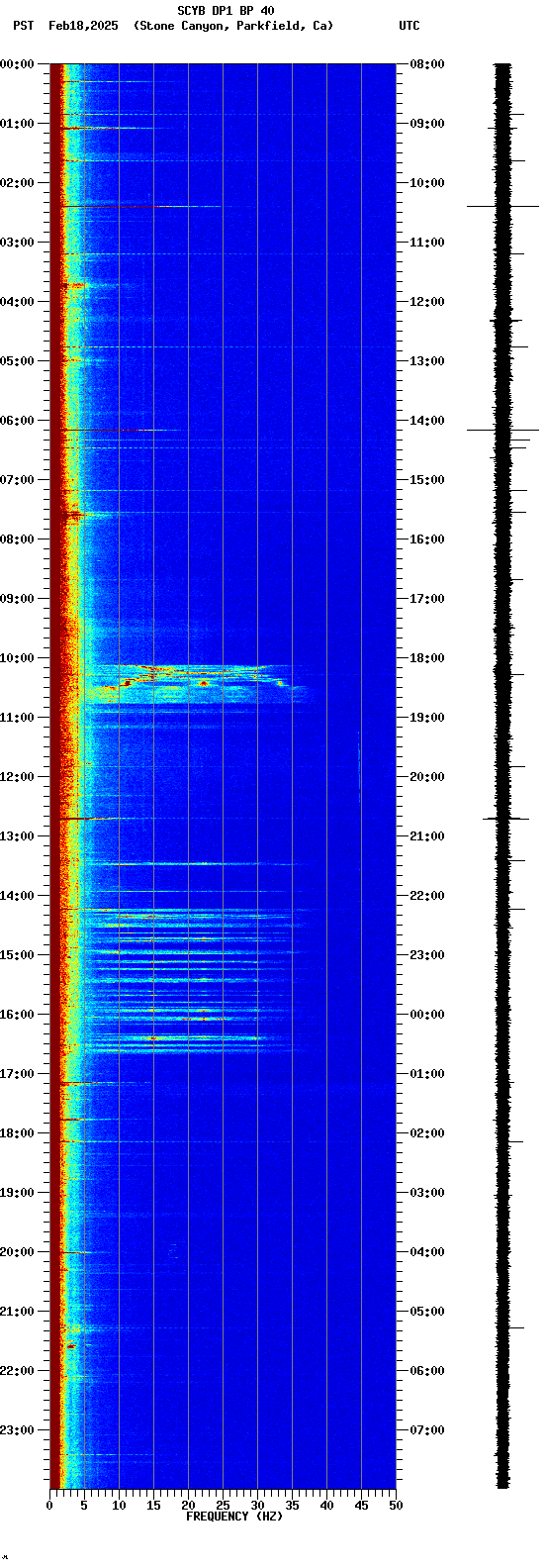Click the PST time label '23:00'
Viewport: 546px width, 1568px height.
tap(18, 1430)
